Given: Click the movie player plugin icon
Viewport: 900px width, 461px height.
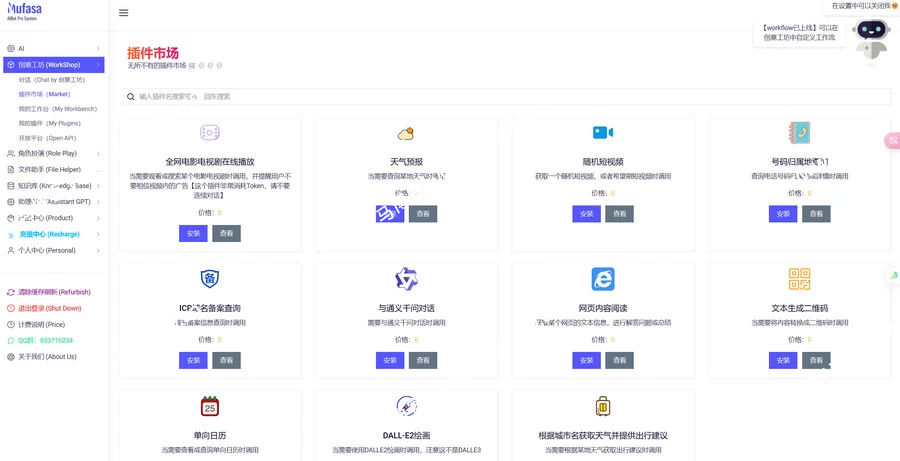Looking at the screenshot, I should pyautogui.click(x=210, y=133).
